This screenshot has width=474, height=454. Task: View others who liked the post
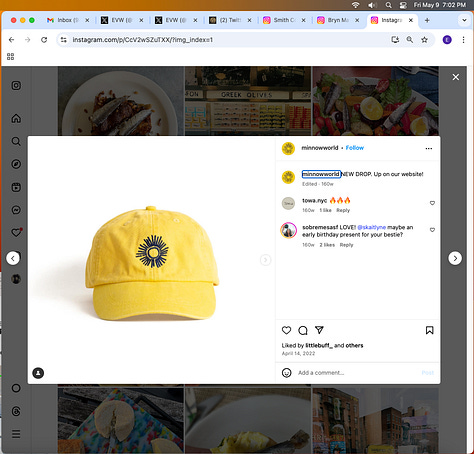[x=354, y=345]
